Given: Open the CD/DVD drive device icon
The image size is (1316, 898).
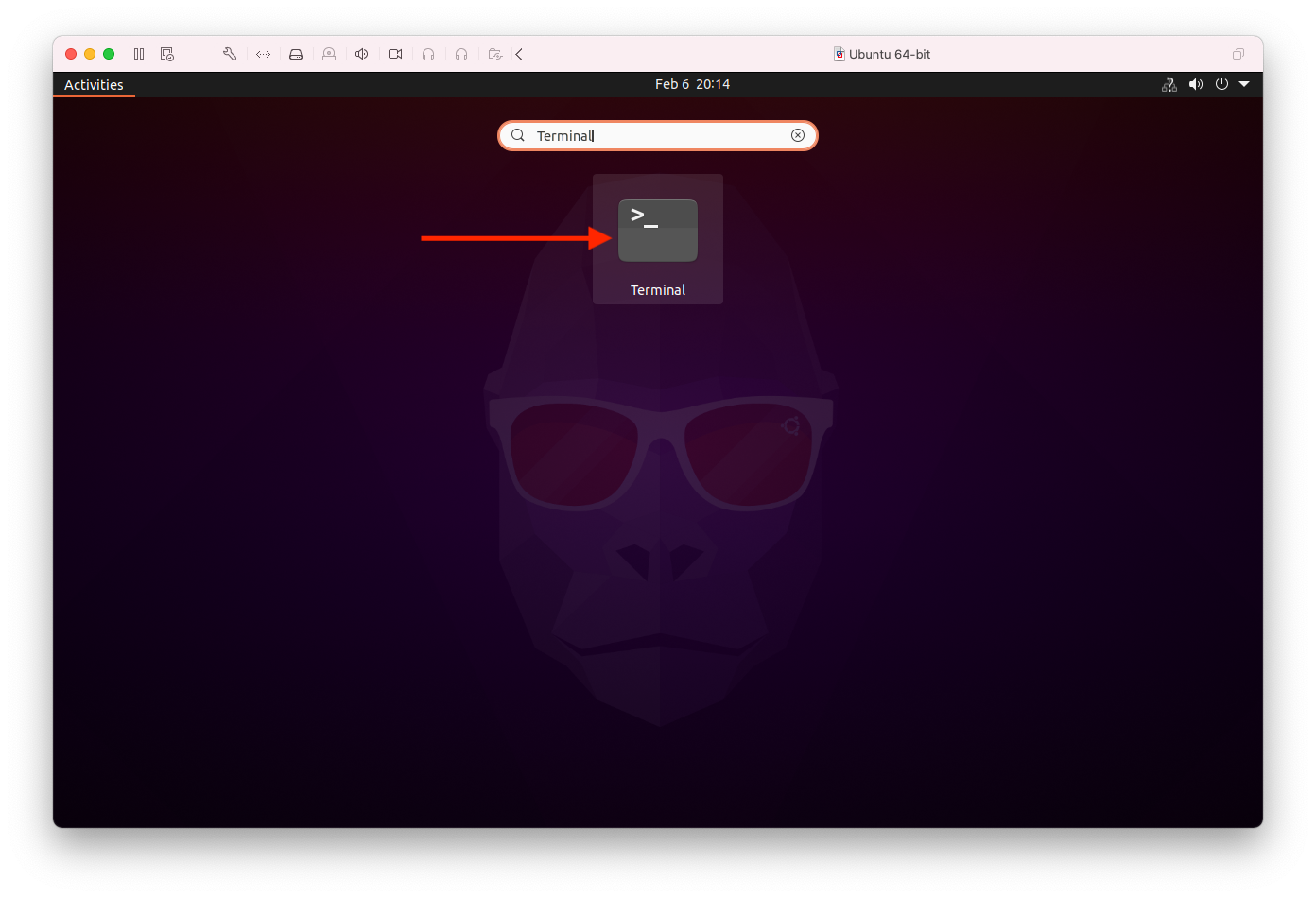Looking at the screenshot, I should (x=329, y=54).
